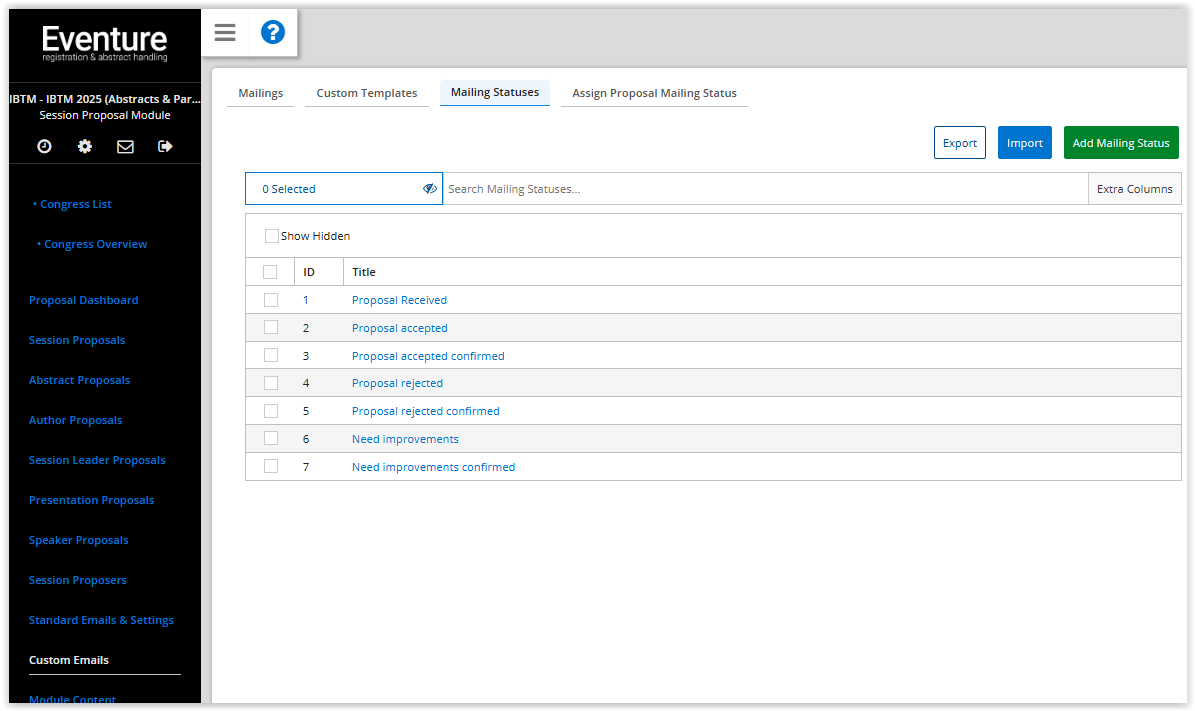The height and width of the screenshot is (711, 1195).
Task: Open the Need improvements mailing status
Action: (x=405, y=438)
